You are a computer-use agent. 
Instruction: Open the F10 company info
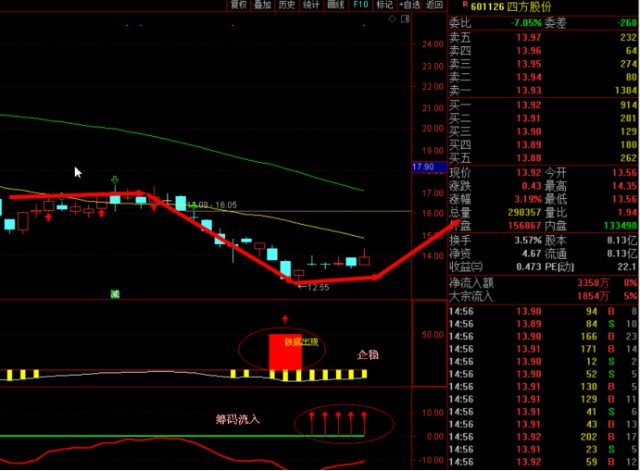[361, 5]
